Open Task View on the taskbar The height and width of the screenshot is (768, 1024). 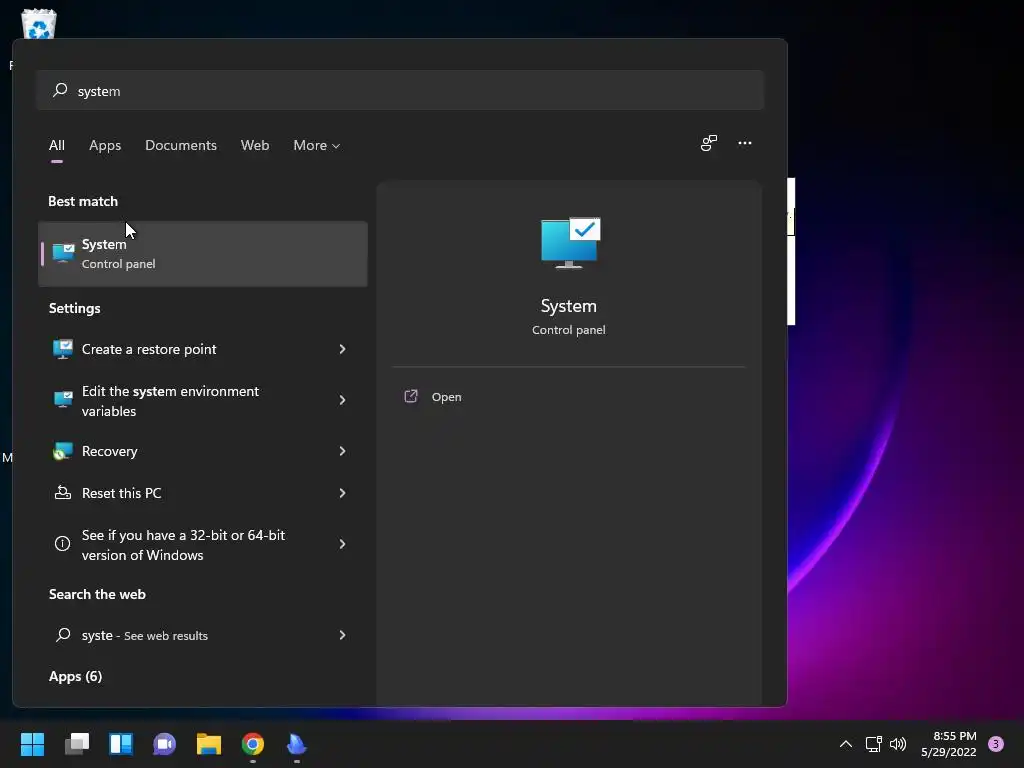click(x=77, y=744)
